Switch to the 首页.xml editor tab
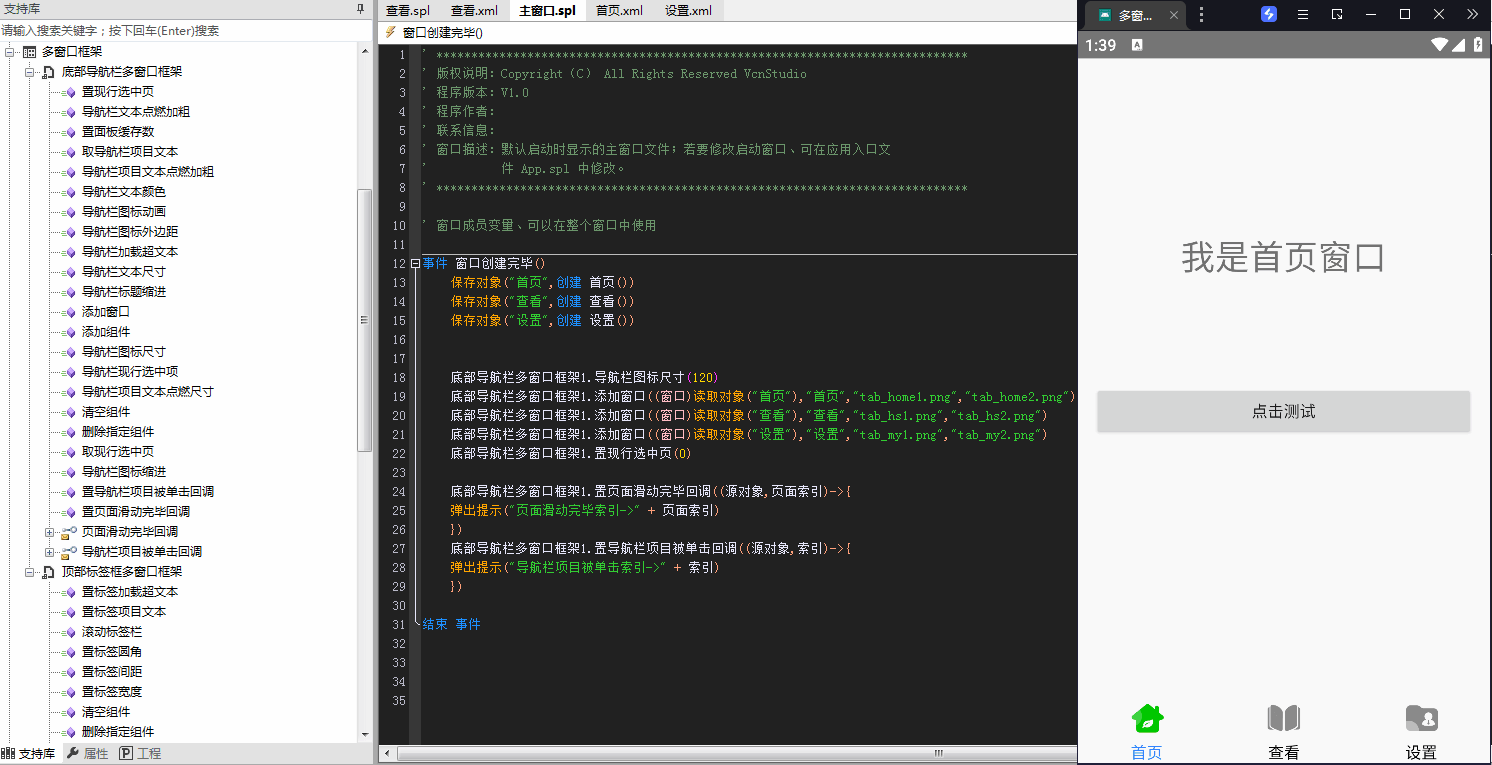The height and width of the screenshot is (765, 1492). (x=619, y=11)
